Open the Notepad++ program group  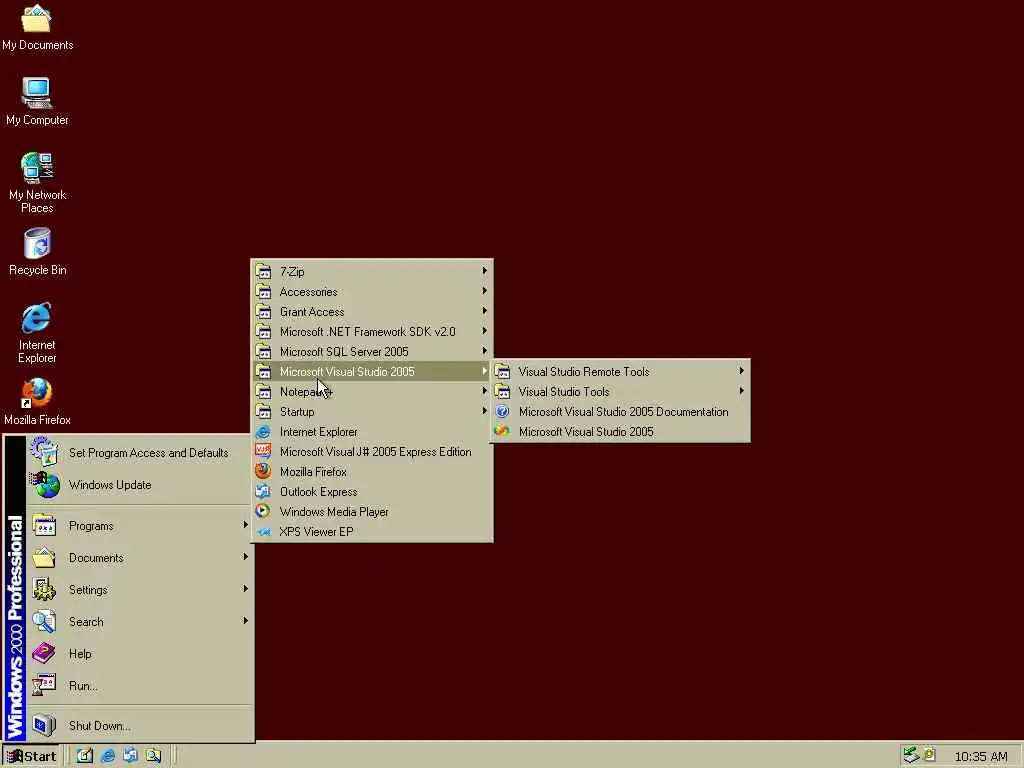tap(372, 391)
